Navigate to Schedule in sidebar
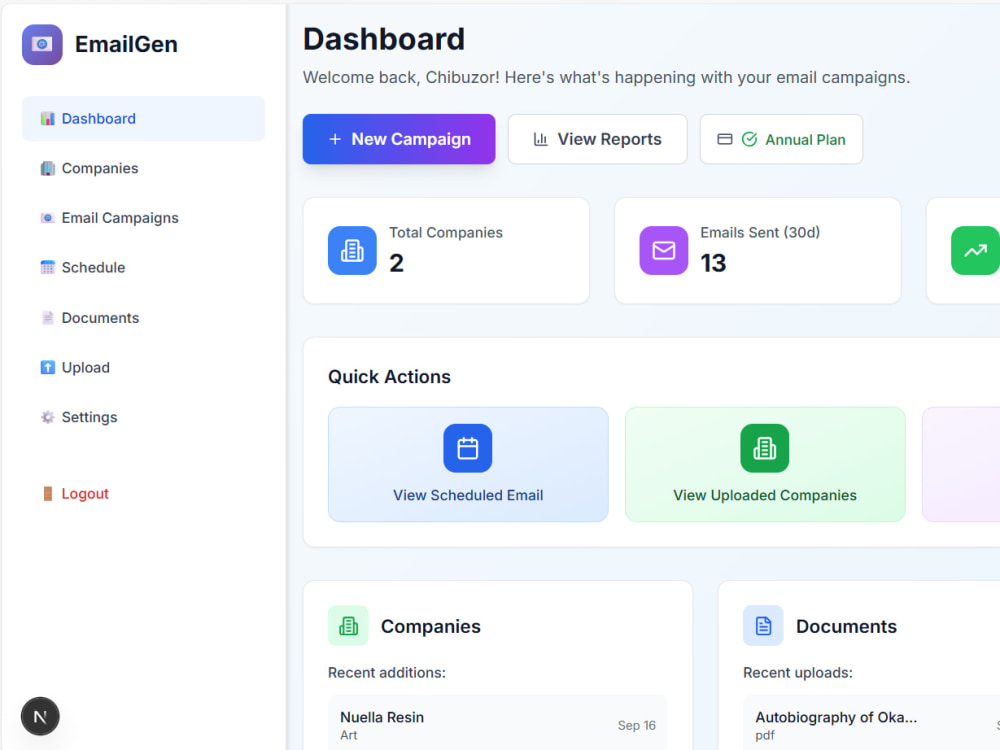 [x=143, y=267]
